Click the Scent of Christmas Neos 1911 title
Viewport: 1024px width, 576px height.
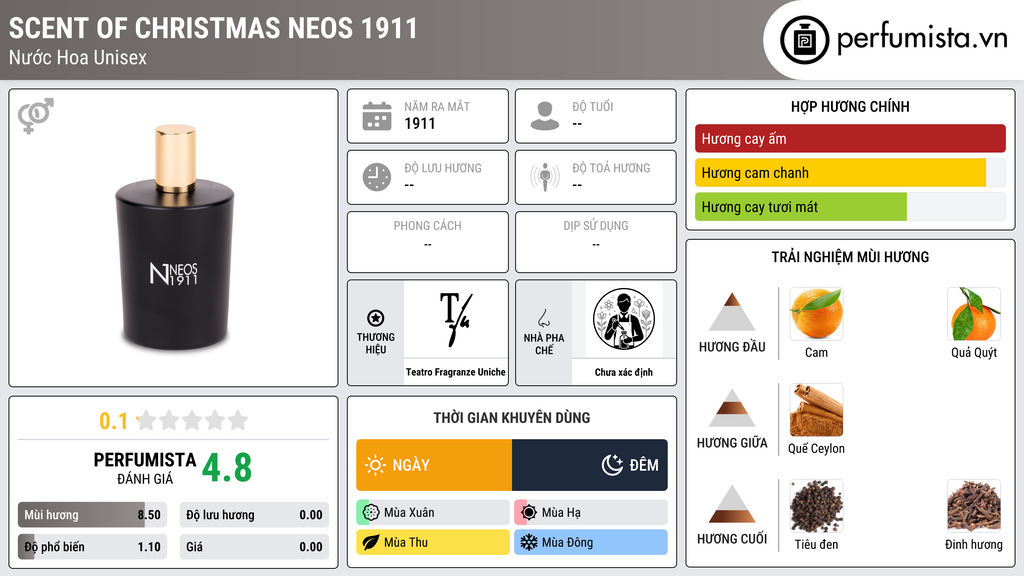point(213,28)
